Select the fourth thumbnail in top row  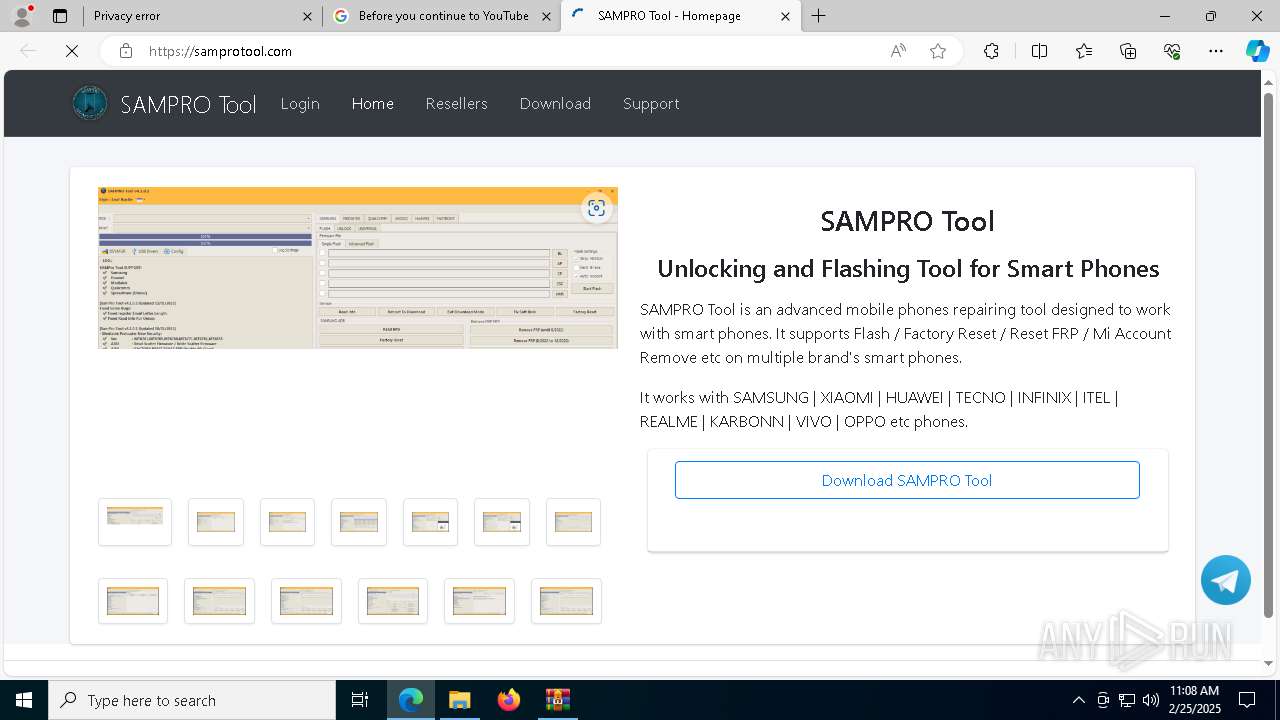click(x=359, y=522)
